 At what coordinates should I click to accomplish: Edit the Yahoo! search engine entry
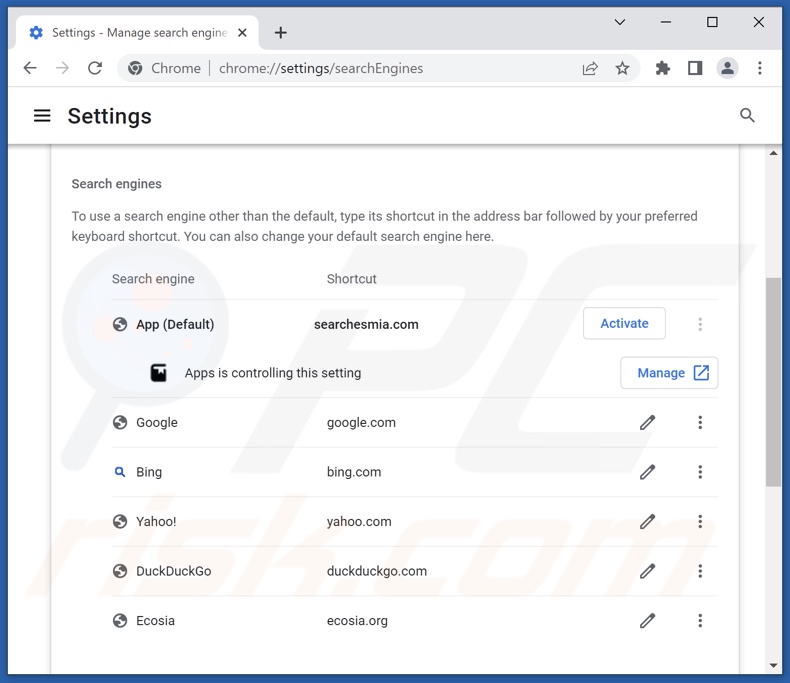tap(647, 522)
